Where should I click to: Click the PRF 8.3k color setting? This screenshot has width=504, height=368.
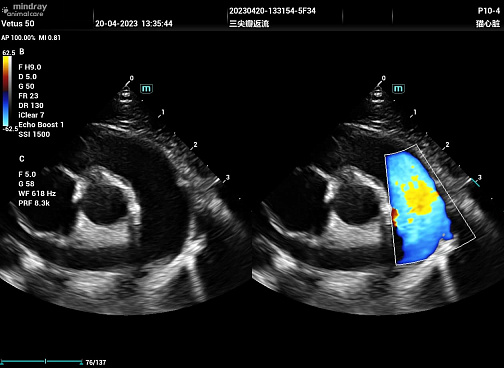tap(34, 203)
